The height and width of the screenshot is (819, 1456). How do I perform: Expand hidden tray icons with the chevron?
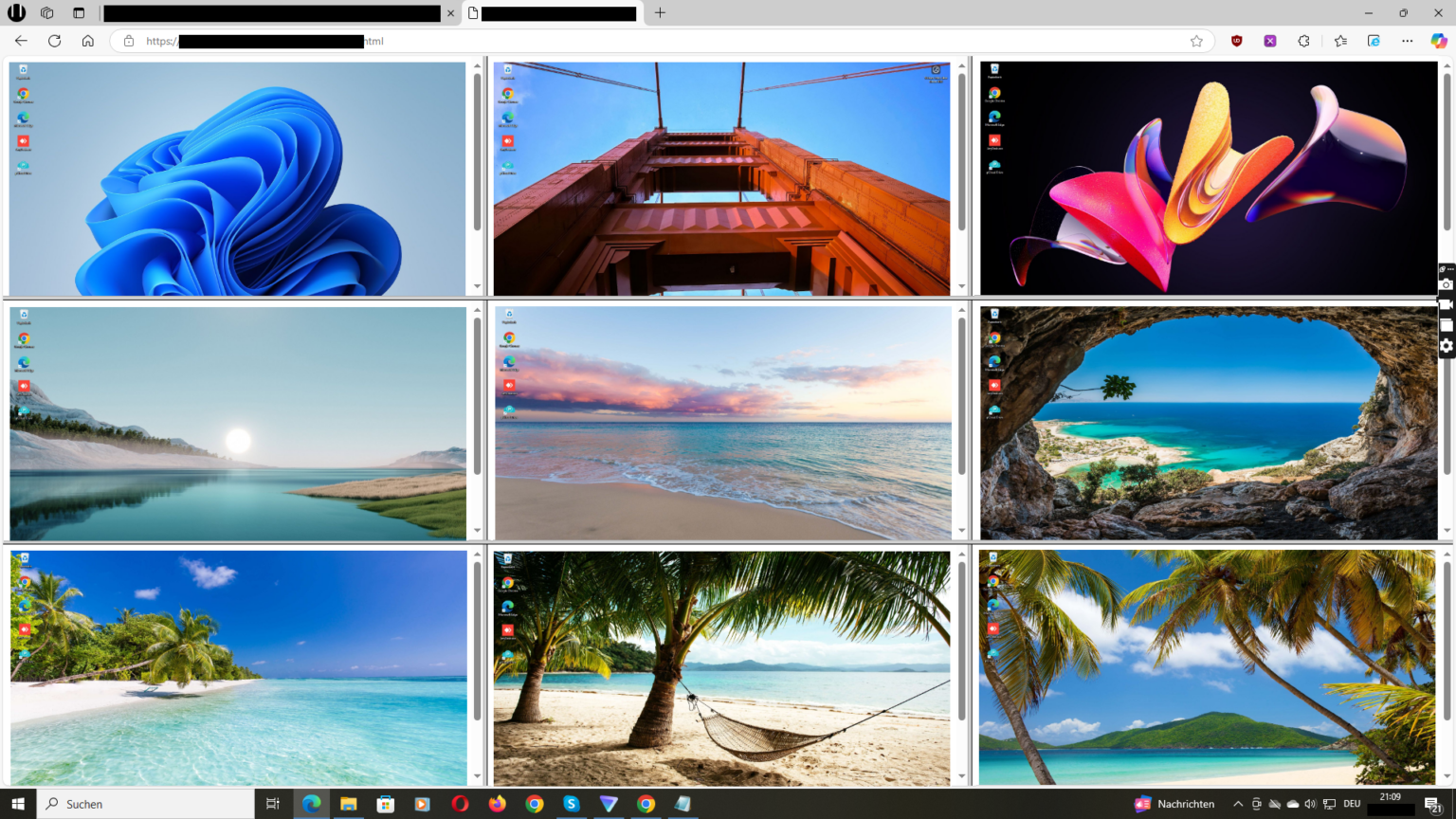[1238, 804]
